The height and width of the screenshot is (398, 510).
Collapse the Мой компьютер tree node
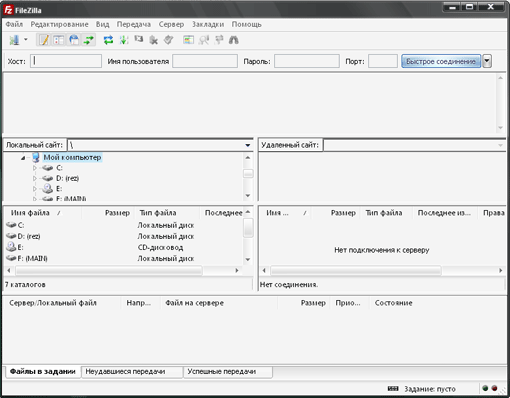click(x=23, y=158)
